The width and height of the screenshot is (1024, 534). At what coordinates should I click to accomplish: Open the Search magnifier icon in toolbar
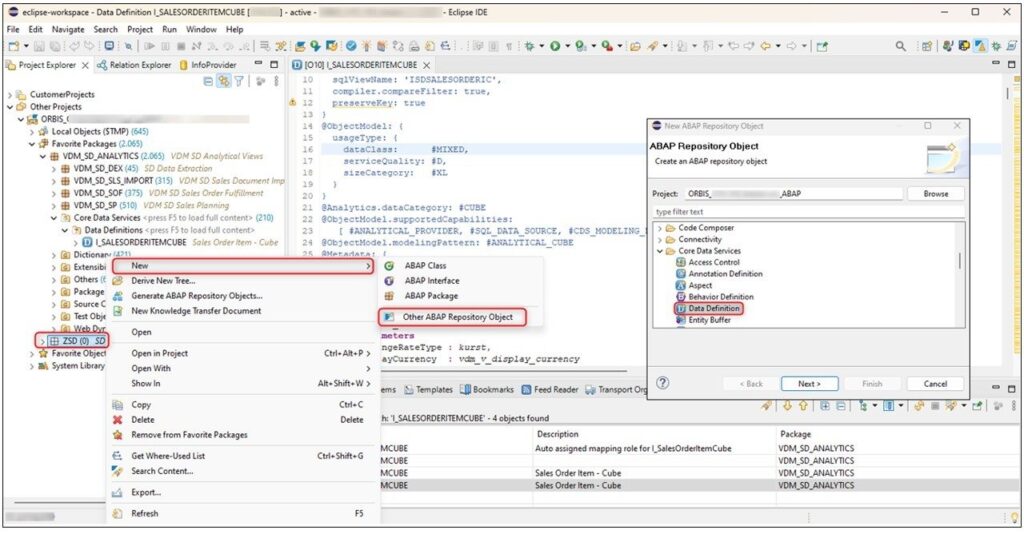(x=901, y=46)
